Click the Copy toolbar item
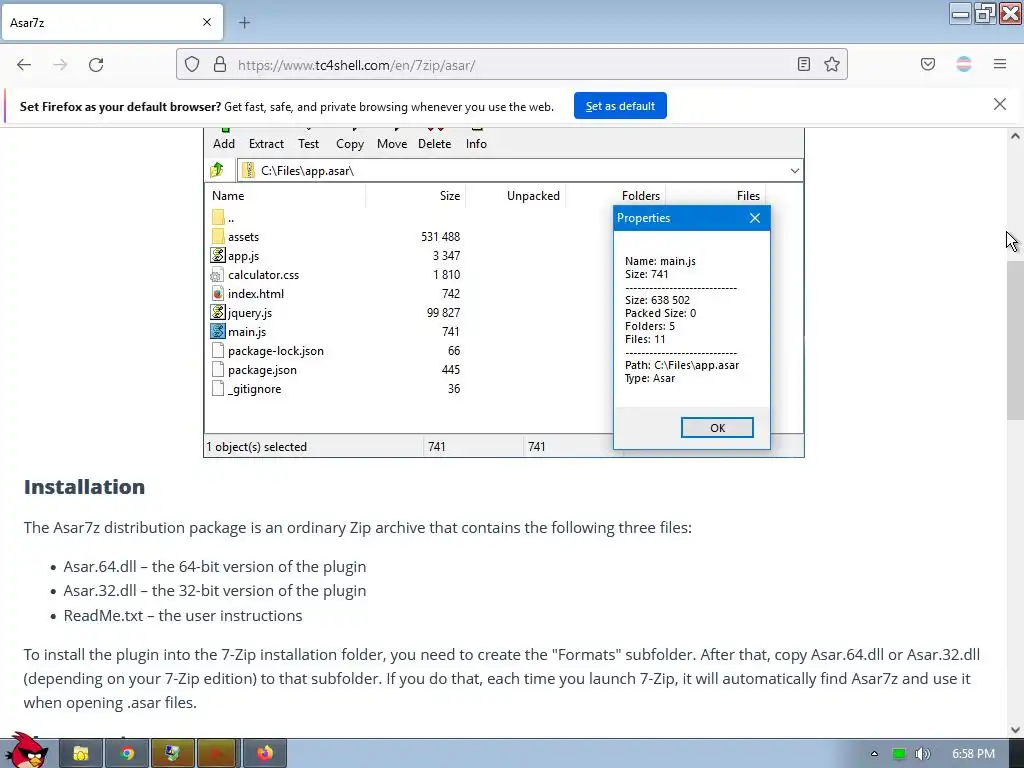 click(x=350, y=144)
